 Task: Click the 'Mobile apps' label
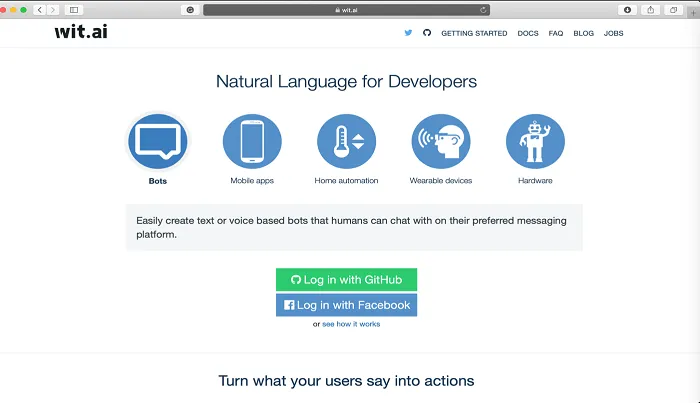coord(252,181)
